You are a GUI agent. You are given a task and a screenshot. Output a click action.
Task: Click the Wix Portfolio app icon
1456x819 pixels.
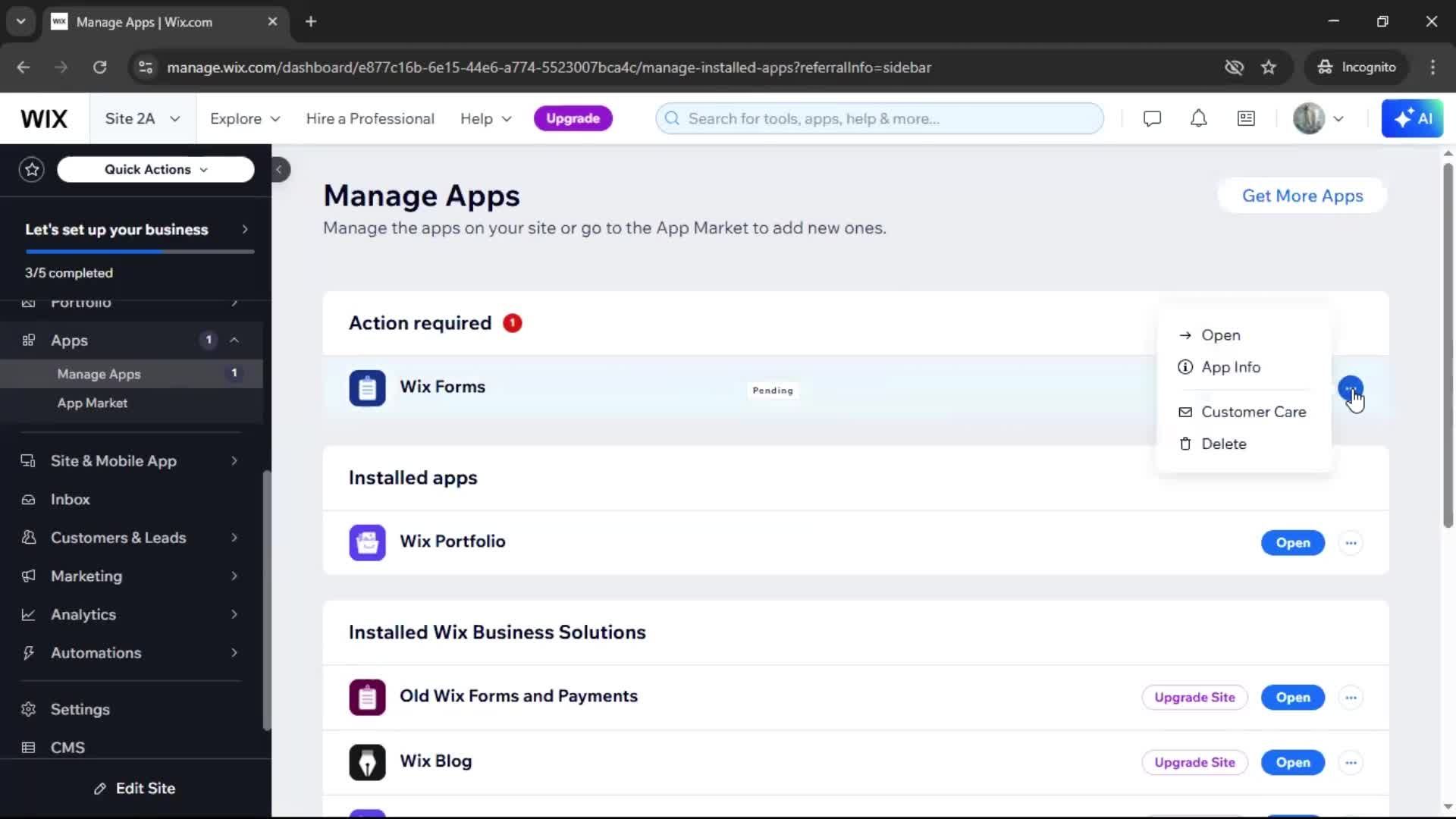point(367,543)
